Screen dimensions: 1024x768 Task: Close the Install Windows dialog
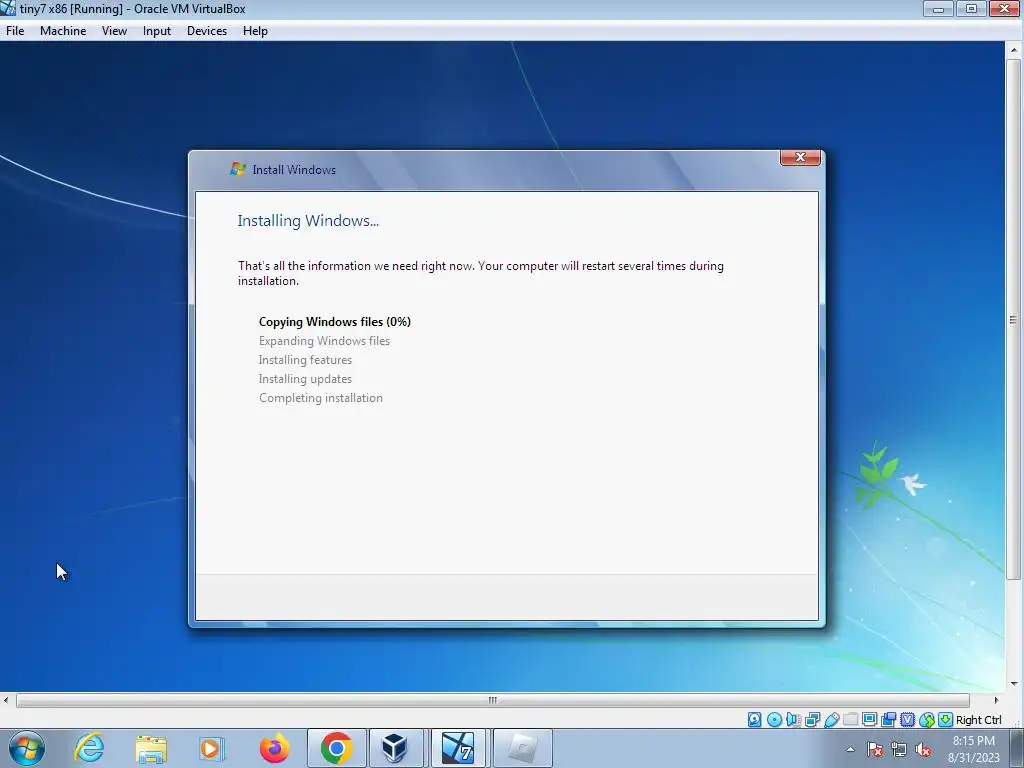point(800,157)
